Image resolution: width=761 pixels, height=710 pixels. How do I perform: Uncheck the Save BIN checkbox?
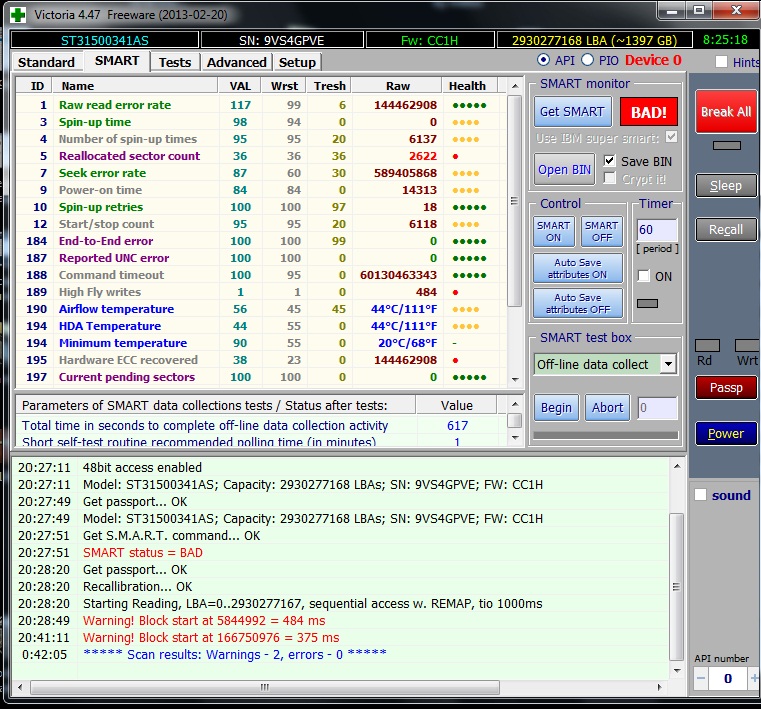[x=610, y=161]
